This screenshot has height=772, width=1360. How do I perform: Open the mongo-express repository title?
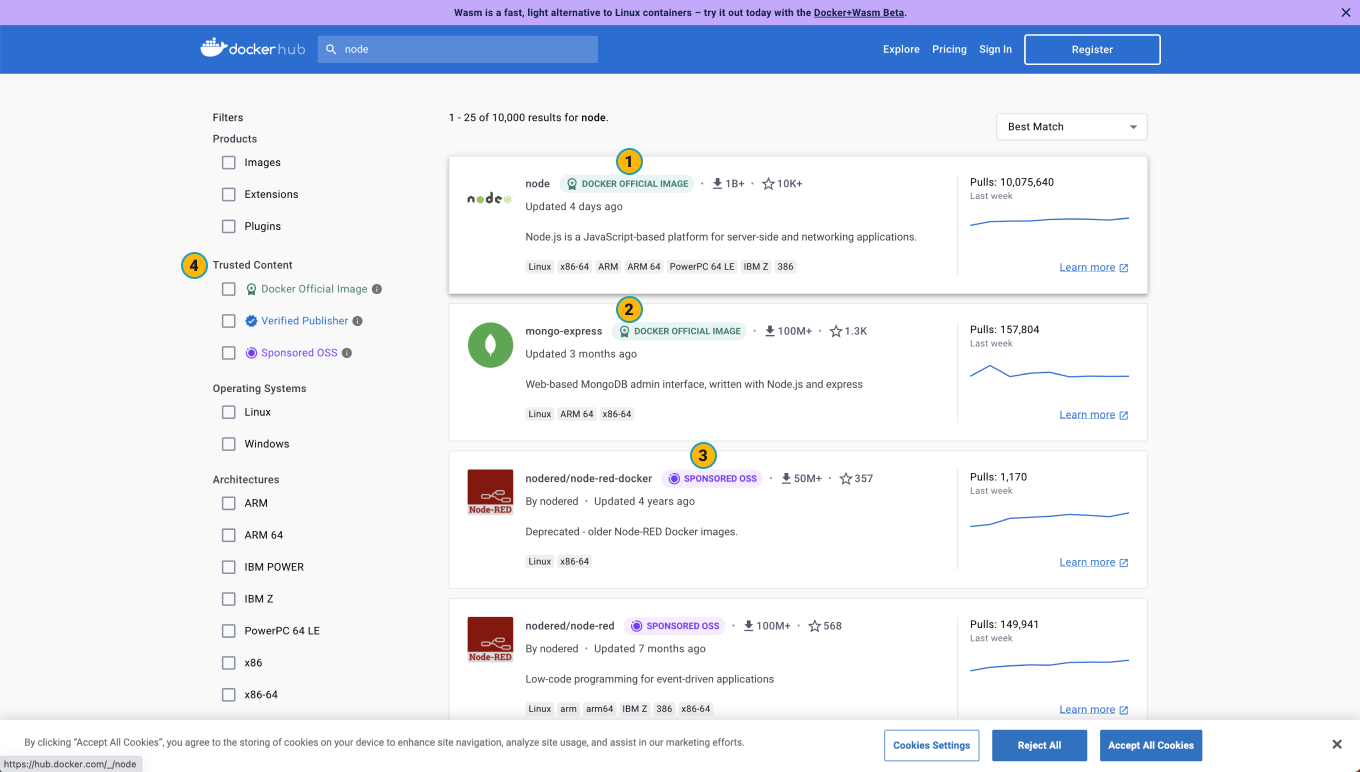coord(564,331)
